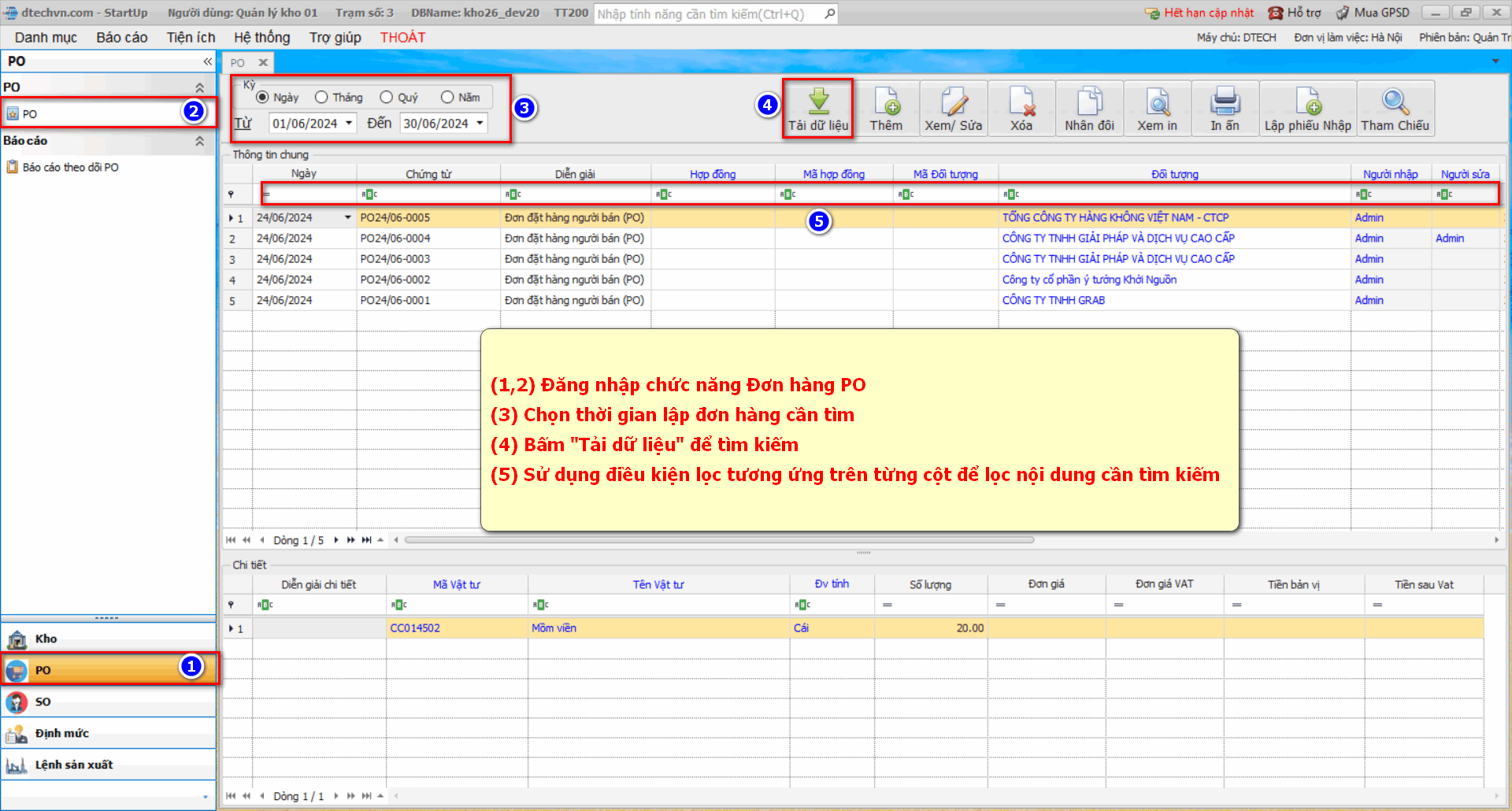Open the Từ date dropdown
This screenshot has height=811, width=1512.
click(349, 123)
